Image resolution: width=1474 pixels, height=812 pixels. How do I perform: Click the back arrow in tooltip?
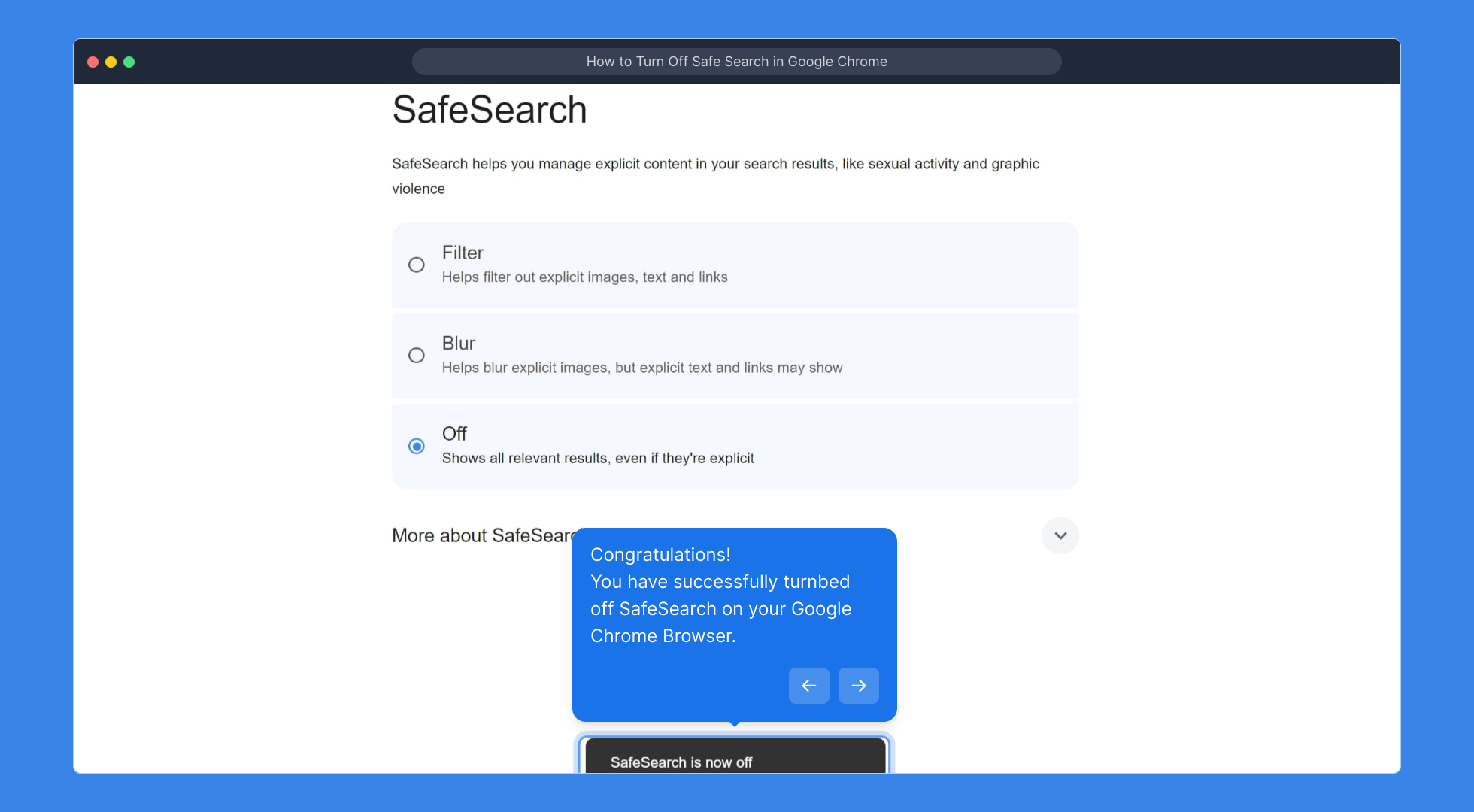pyautogui.click(x=808, y=686)
